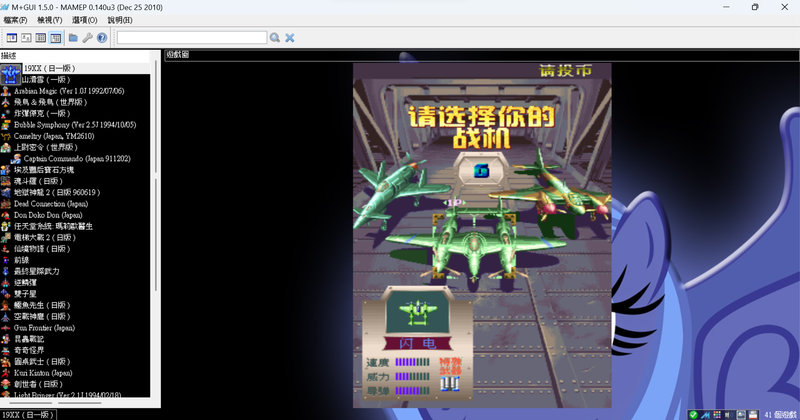Screen dimensions: 800x420
Task: Click the Dead Connection game icon
Action: (x=6, y=204)
